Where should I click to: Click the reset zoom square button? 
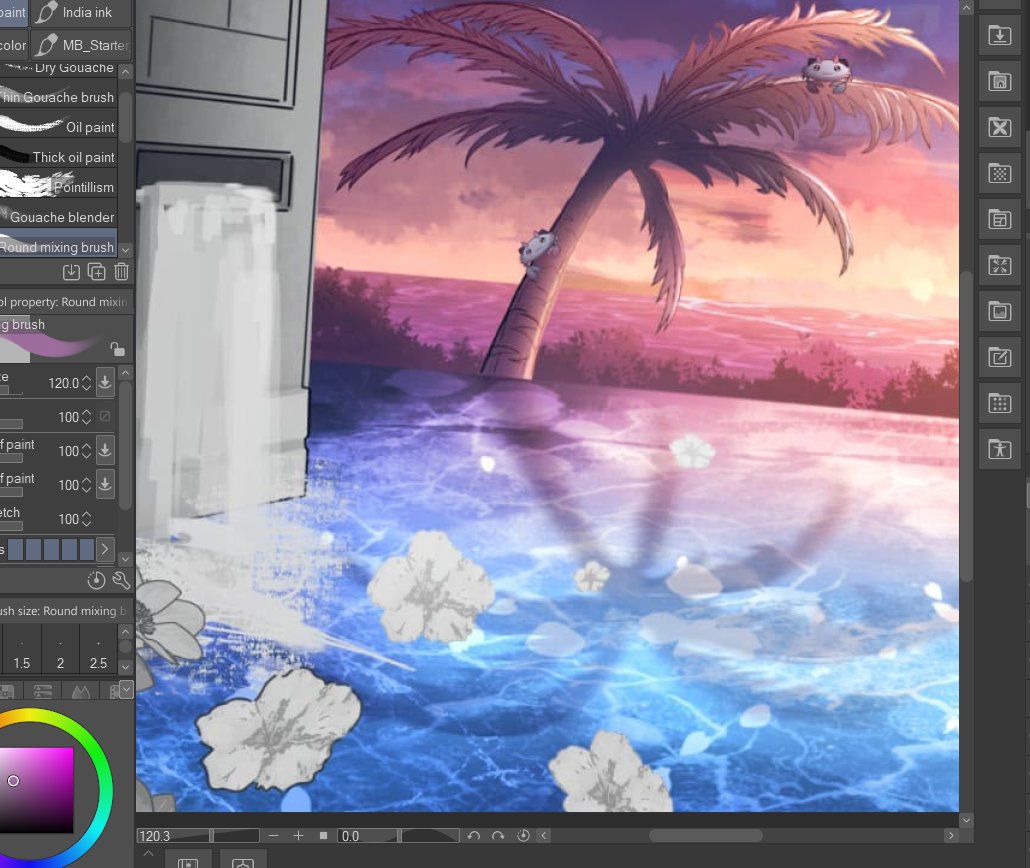point(323,836)
